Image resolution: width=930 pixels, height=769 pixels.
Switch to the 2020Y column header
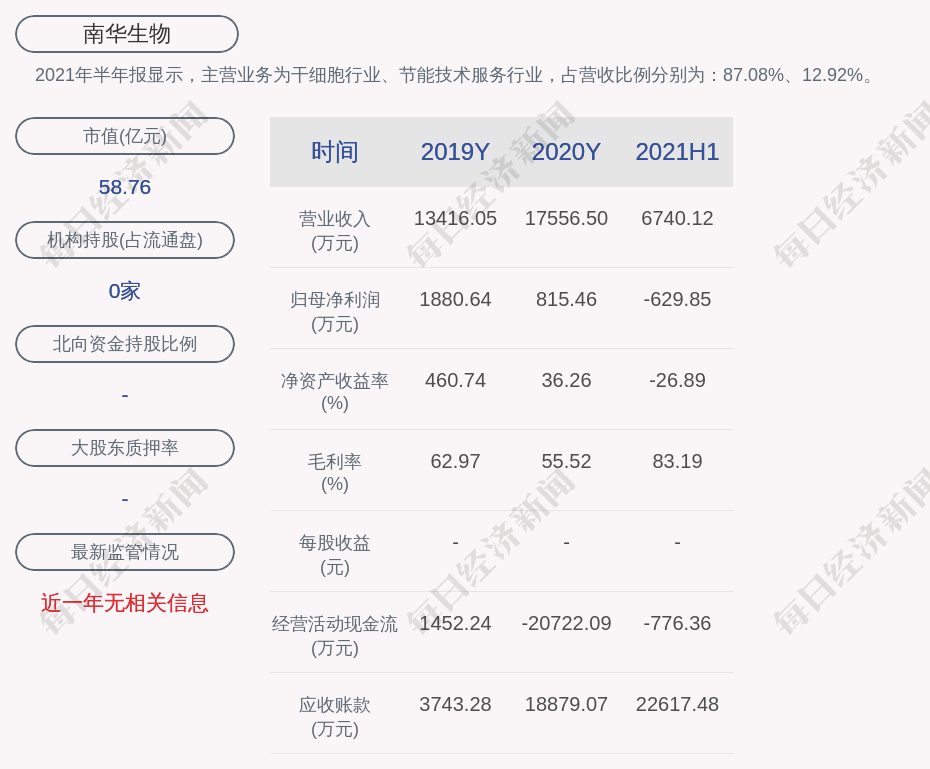566,152
